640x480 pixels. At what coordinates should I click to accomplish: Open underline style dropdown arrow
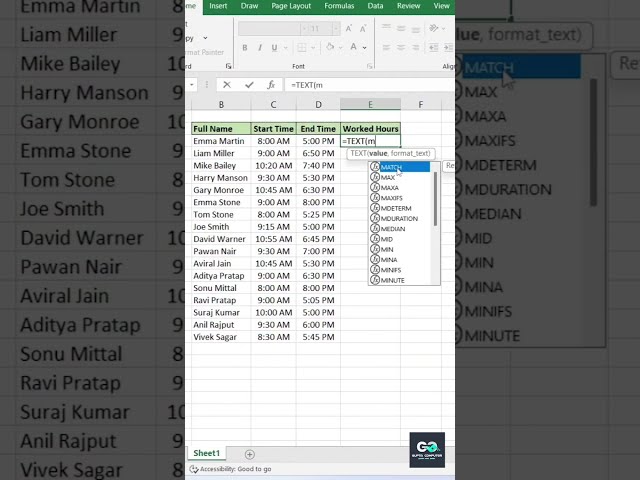click(285, 48)
